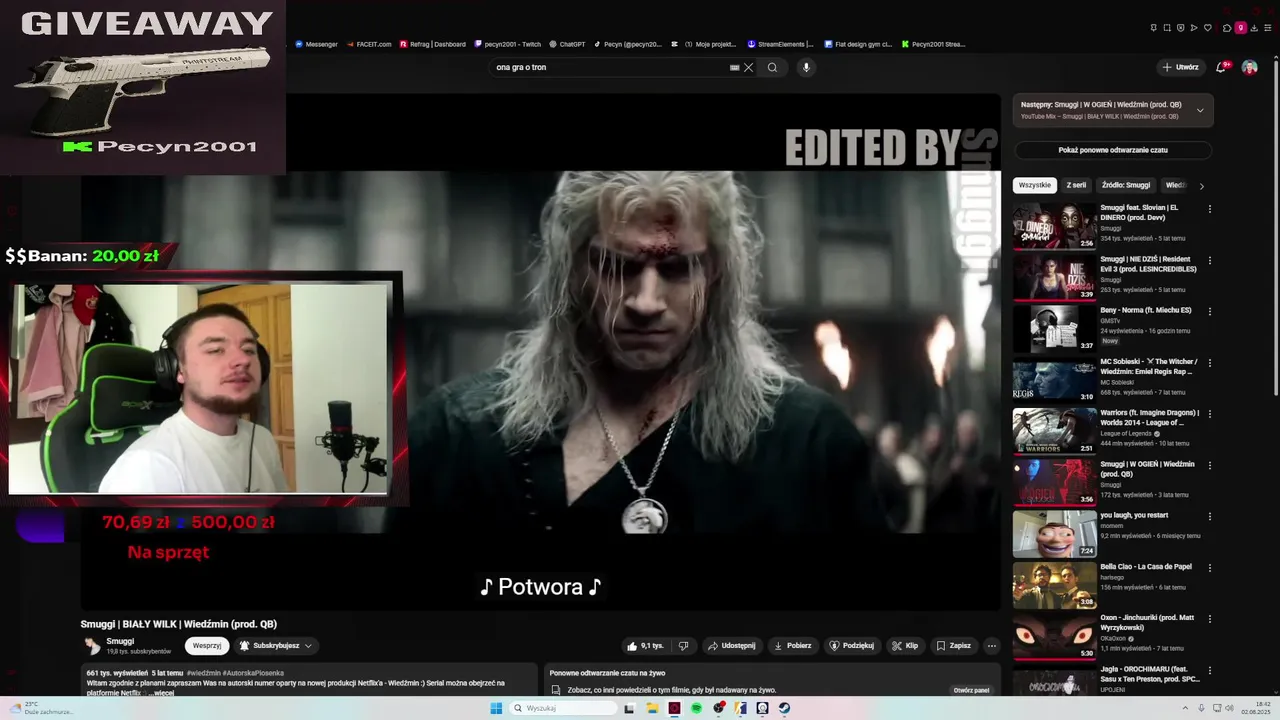
Task: Open Spotify from the taskbar
Action: click(696, 708)
